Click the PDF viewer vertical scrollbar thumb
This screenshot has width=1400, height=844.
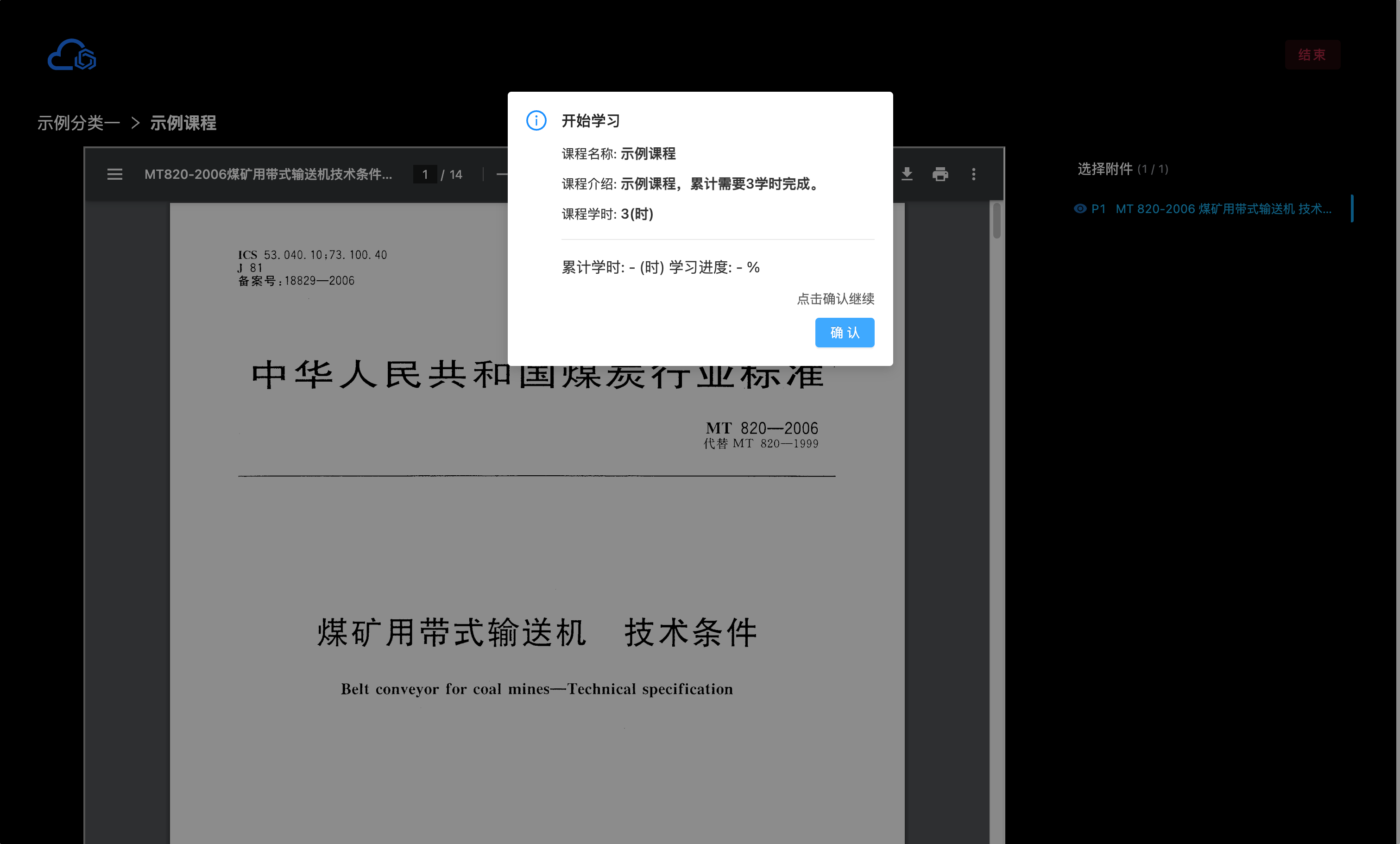click(x=996, y=221)
